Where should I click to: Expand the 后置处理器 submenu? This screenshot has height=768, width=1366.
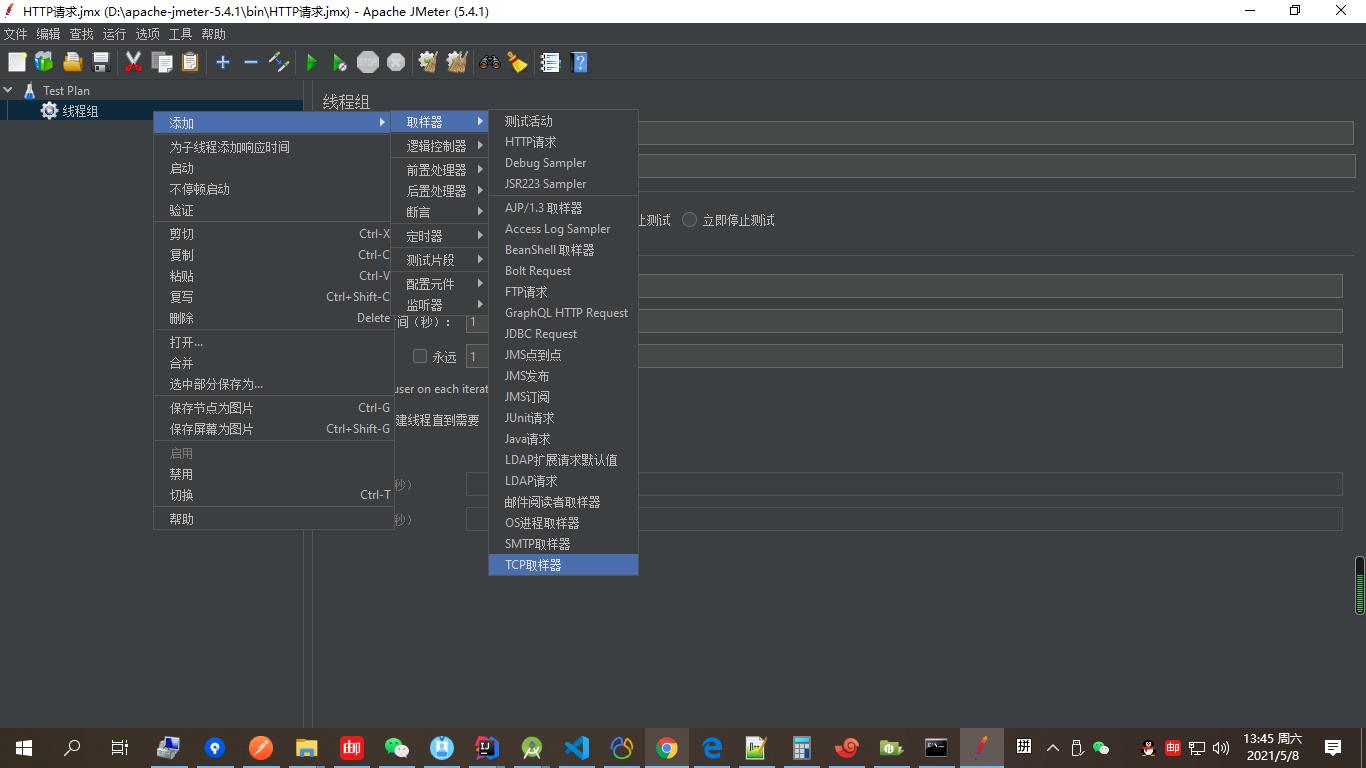point(439,191)
